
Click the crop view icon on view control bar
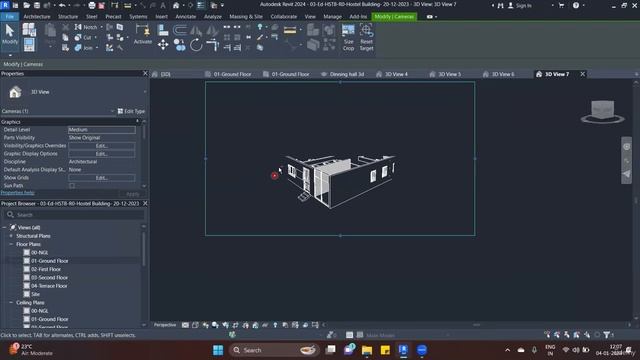[x=235, y=325]
